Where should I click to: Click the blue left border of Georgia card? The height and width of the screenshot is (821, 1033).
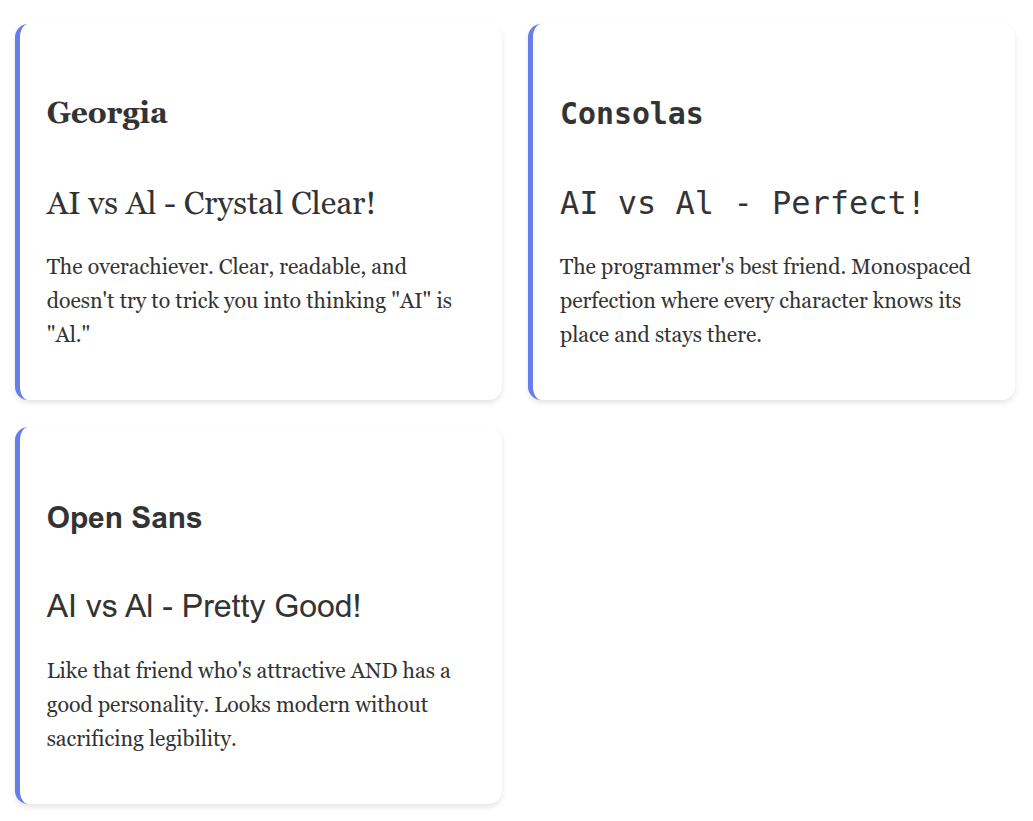(18, 212)
